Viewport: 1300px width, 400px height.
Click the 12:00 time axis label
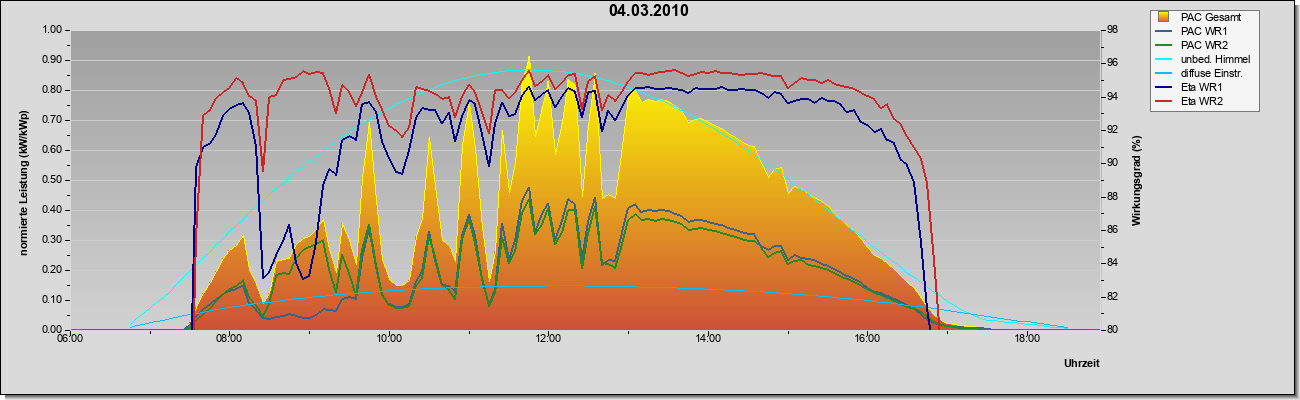(x=549, y=340)
